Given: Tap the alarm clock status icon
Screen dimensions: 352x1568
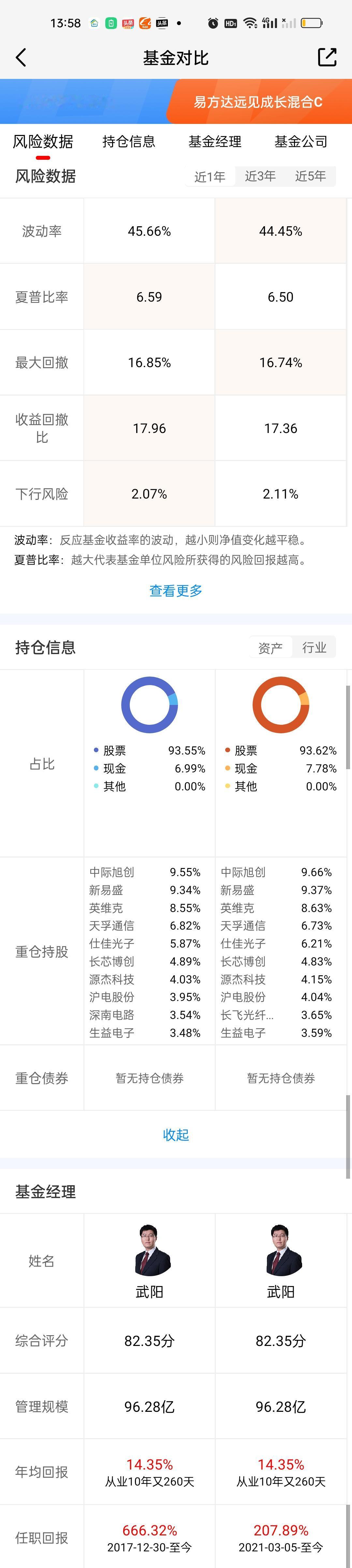Looking at the screenshot, I should pos(213,23).
